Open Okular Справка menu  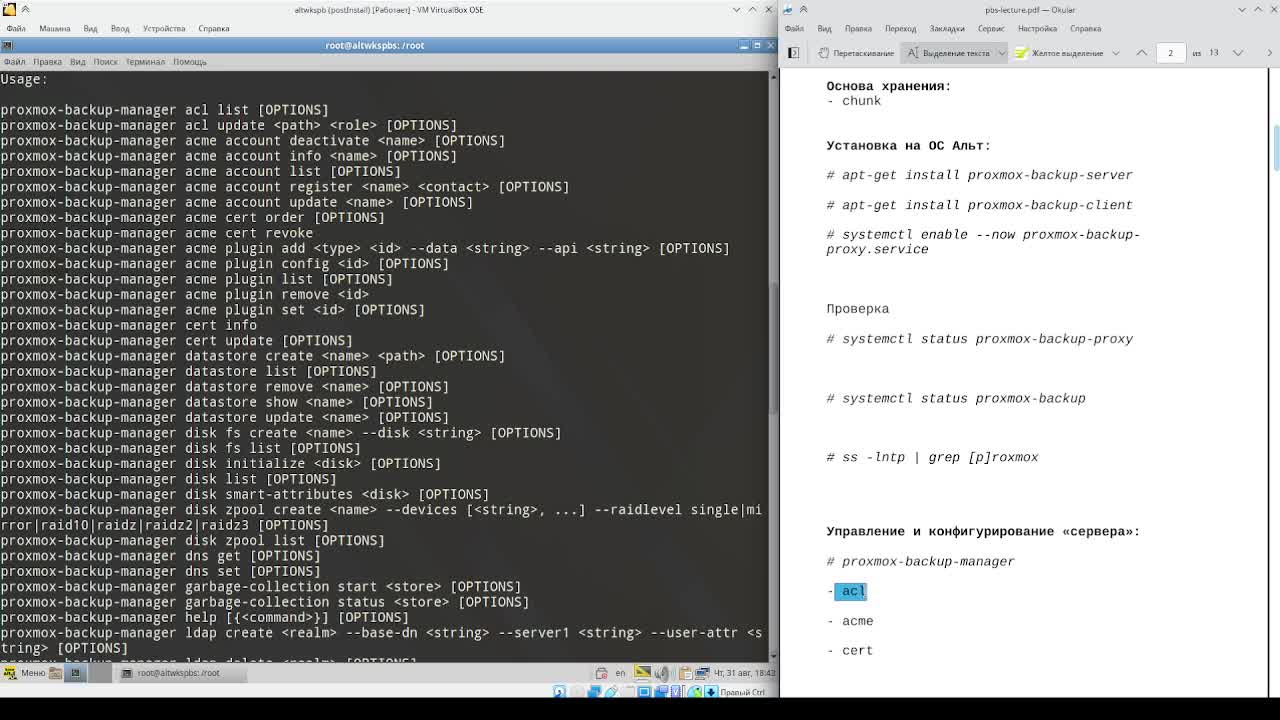click(1085, 28)
